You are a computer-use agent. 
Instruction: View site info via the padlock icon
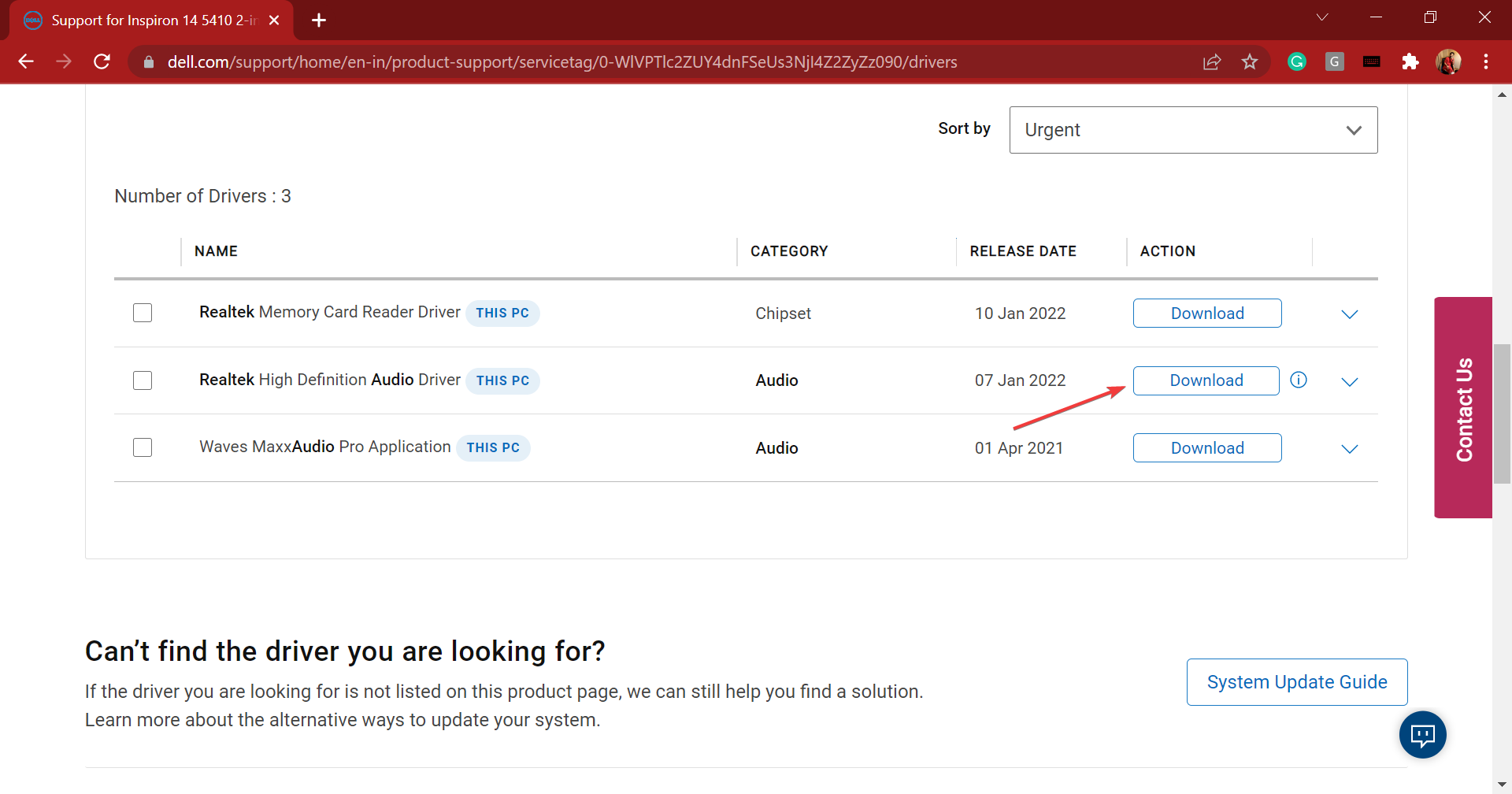149,61
